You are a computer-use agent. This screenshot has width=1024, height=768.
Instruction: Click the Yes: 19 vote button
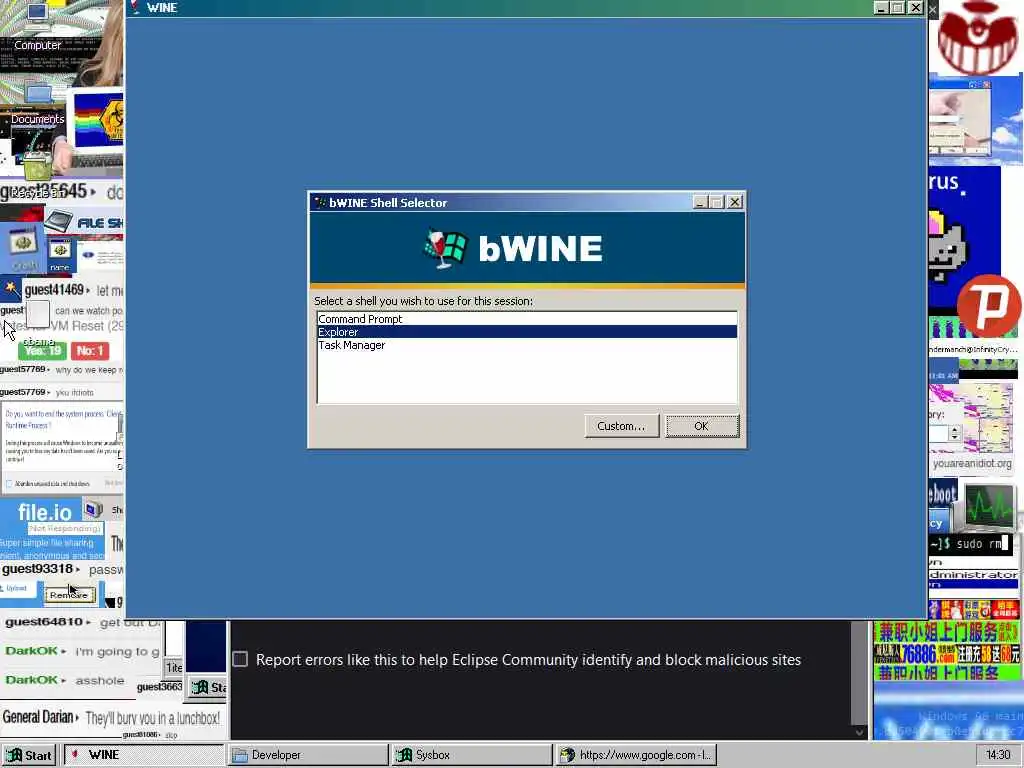pyautogui.click(x=42, y=351)
